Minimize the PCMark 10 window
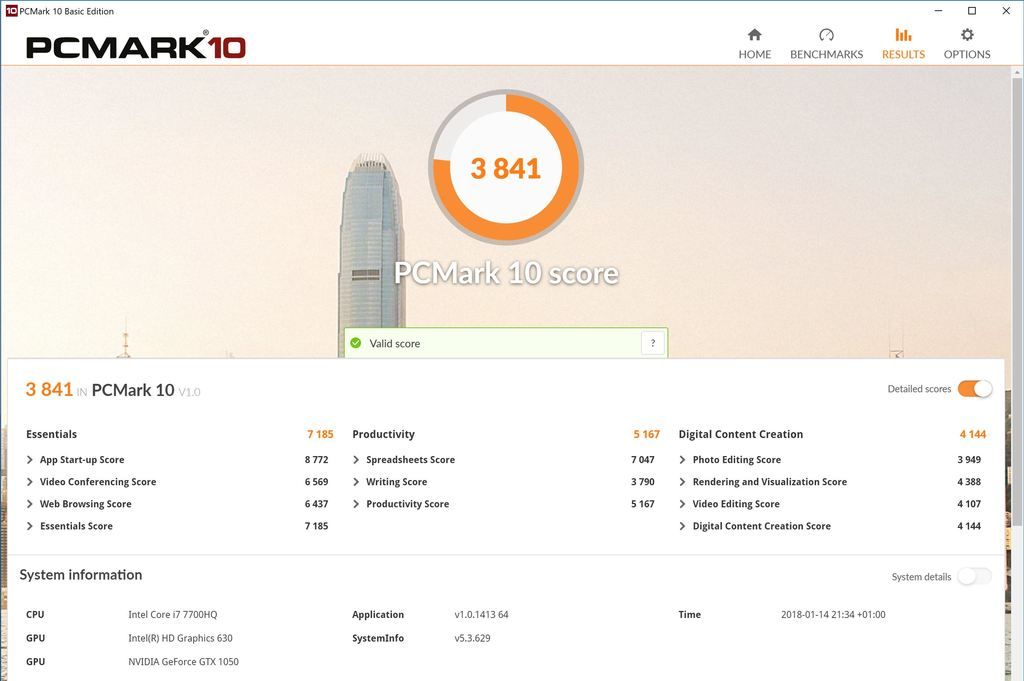Screen dimensions: 1024x681 (x=938, y=10)
